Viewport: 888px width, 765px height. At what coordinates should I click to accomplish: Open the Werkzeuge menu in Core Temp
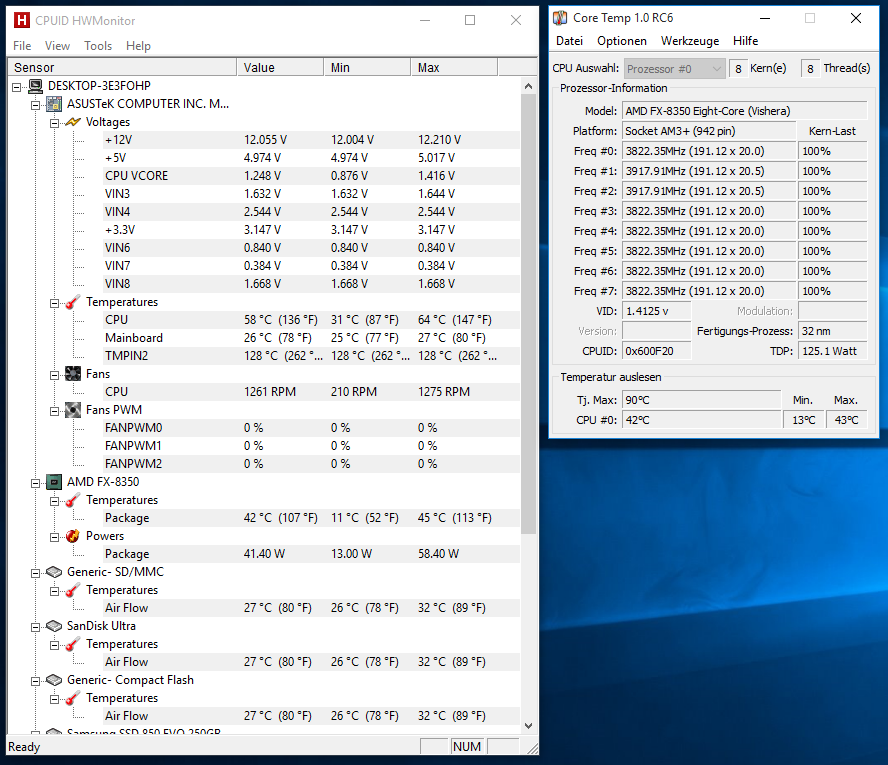click(690, 41)
